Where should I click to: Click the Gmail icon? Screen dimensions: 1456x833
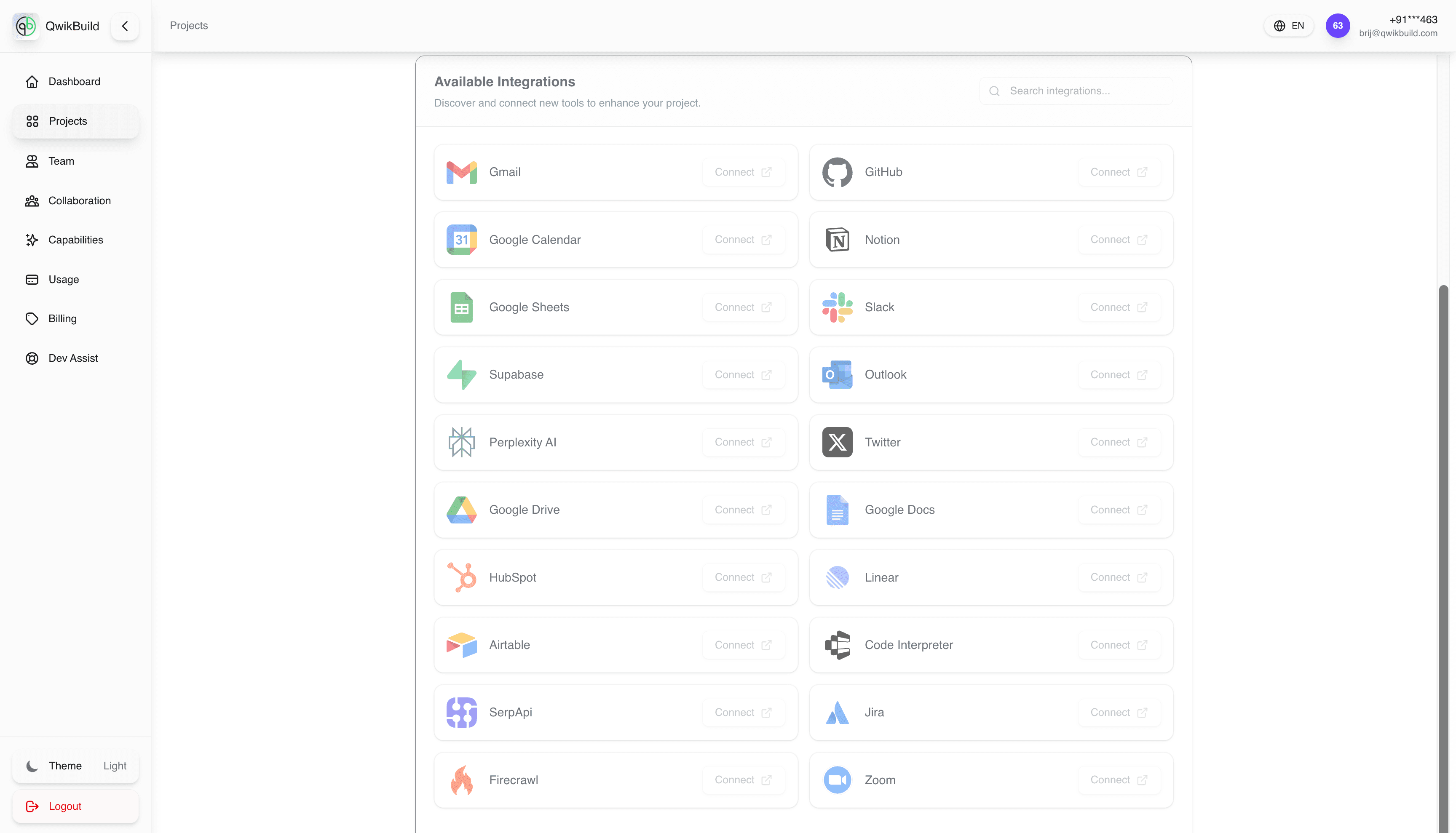point(461,172)
